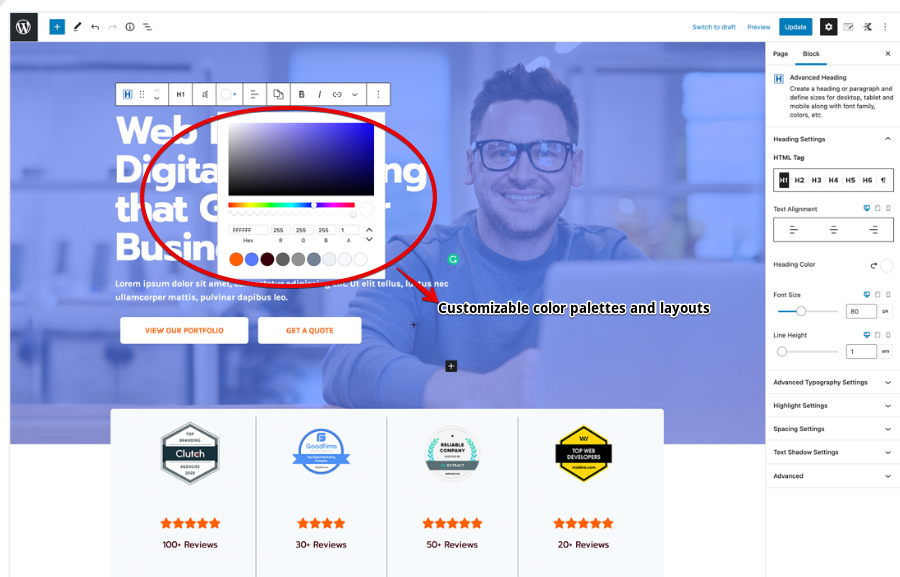
Task: Undo the last change
Action: point(95,27)
